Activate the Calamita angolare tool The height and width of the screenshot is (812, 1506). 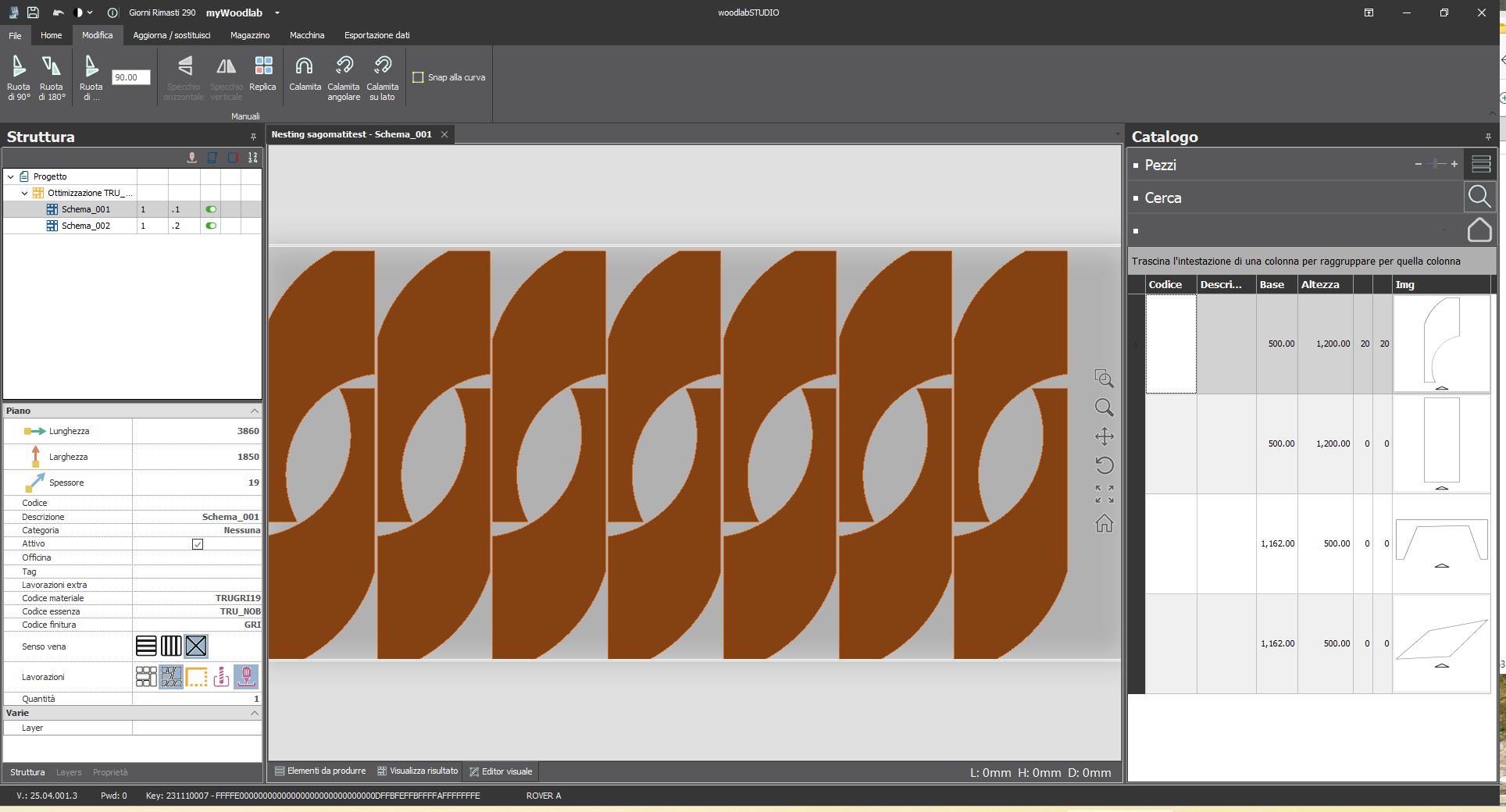344,67
